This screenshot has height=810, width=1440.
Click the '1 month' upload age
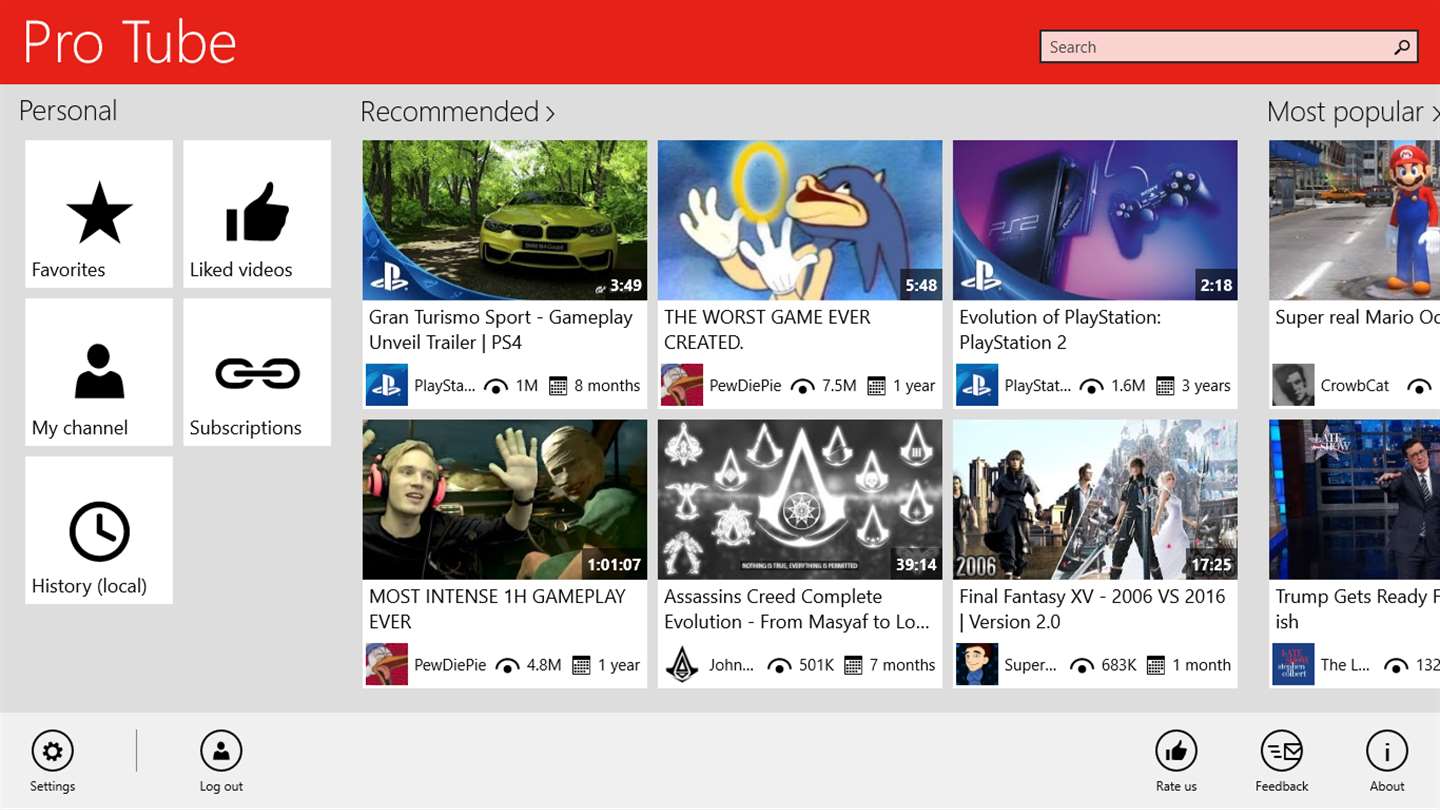1201,665
